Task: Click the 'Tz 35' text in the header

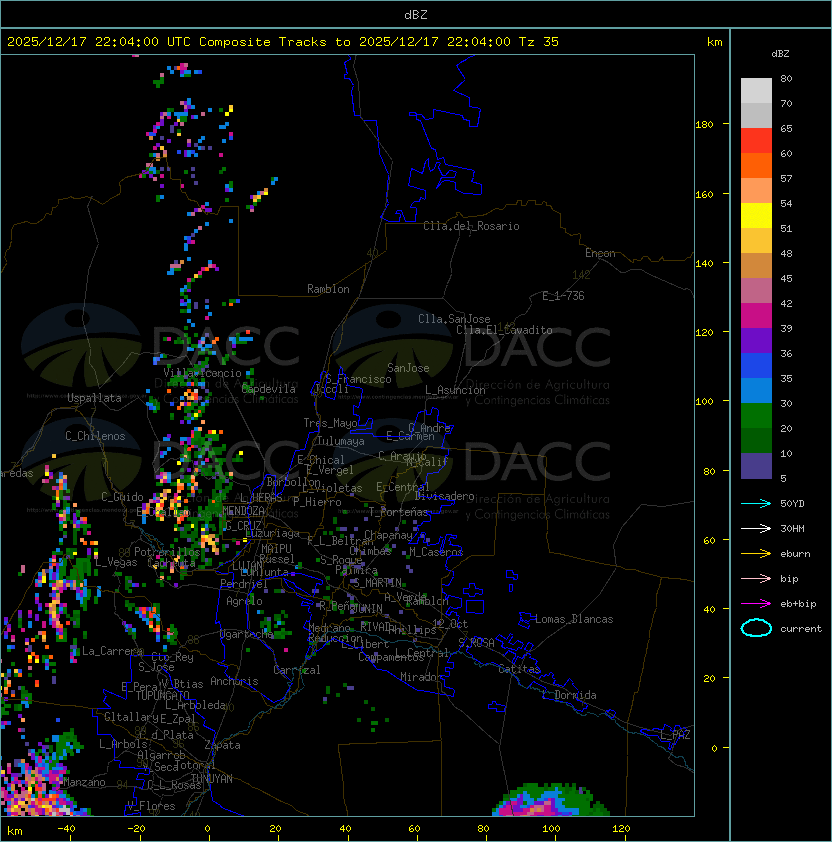Action: (539, 42)
